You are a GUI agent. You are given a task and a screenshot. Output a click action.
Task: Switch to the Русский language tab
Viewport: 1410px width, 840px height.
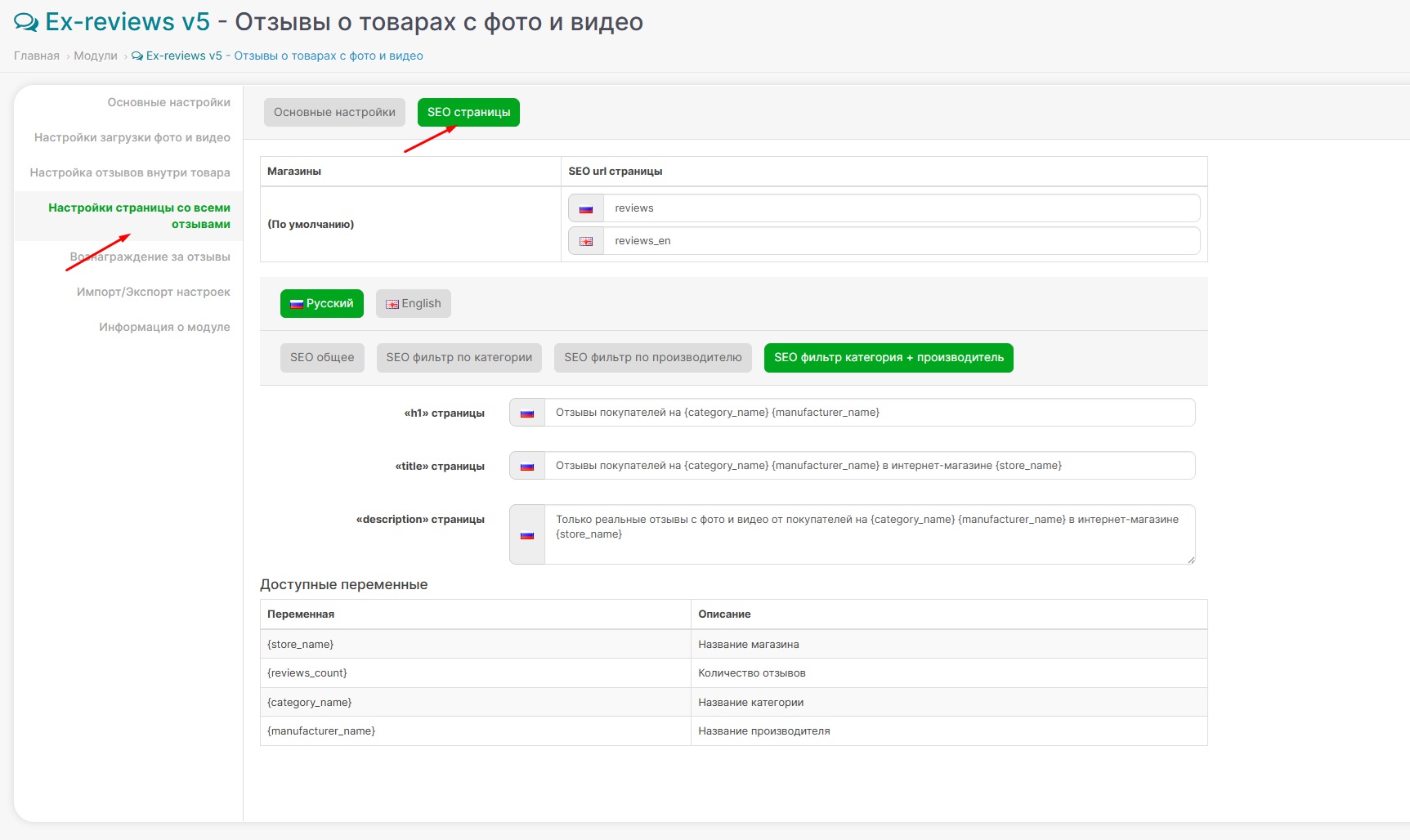[x=321, y=304]
